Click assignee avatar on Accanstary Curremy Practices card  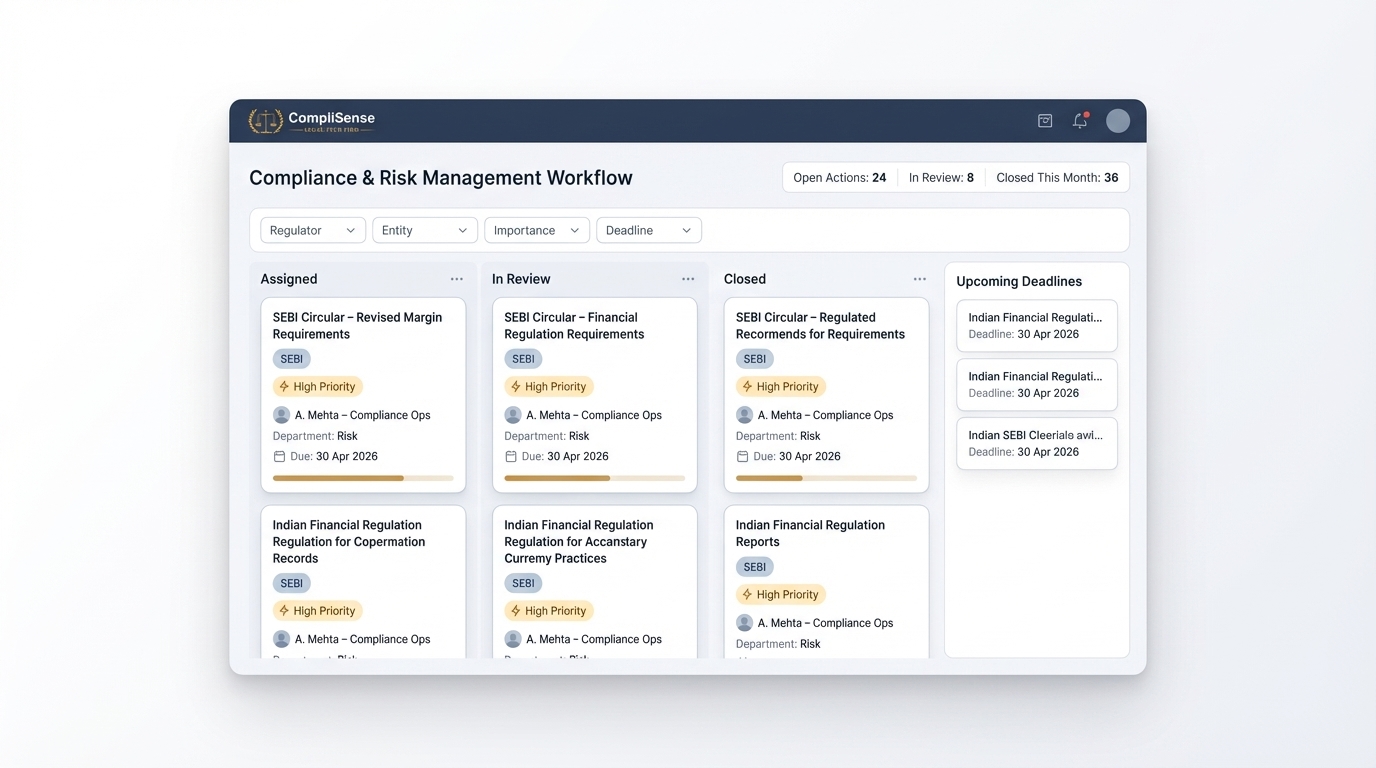point(513,639)
